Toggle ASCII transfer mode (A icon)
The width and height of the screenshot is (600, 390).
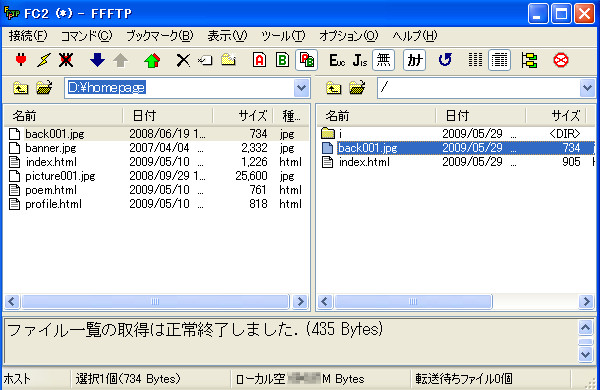coord(259,60)
